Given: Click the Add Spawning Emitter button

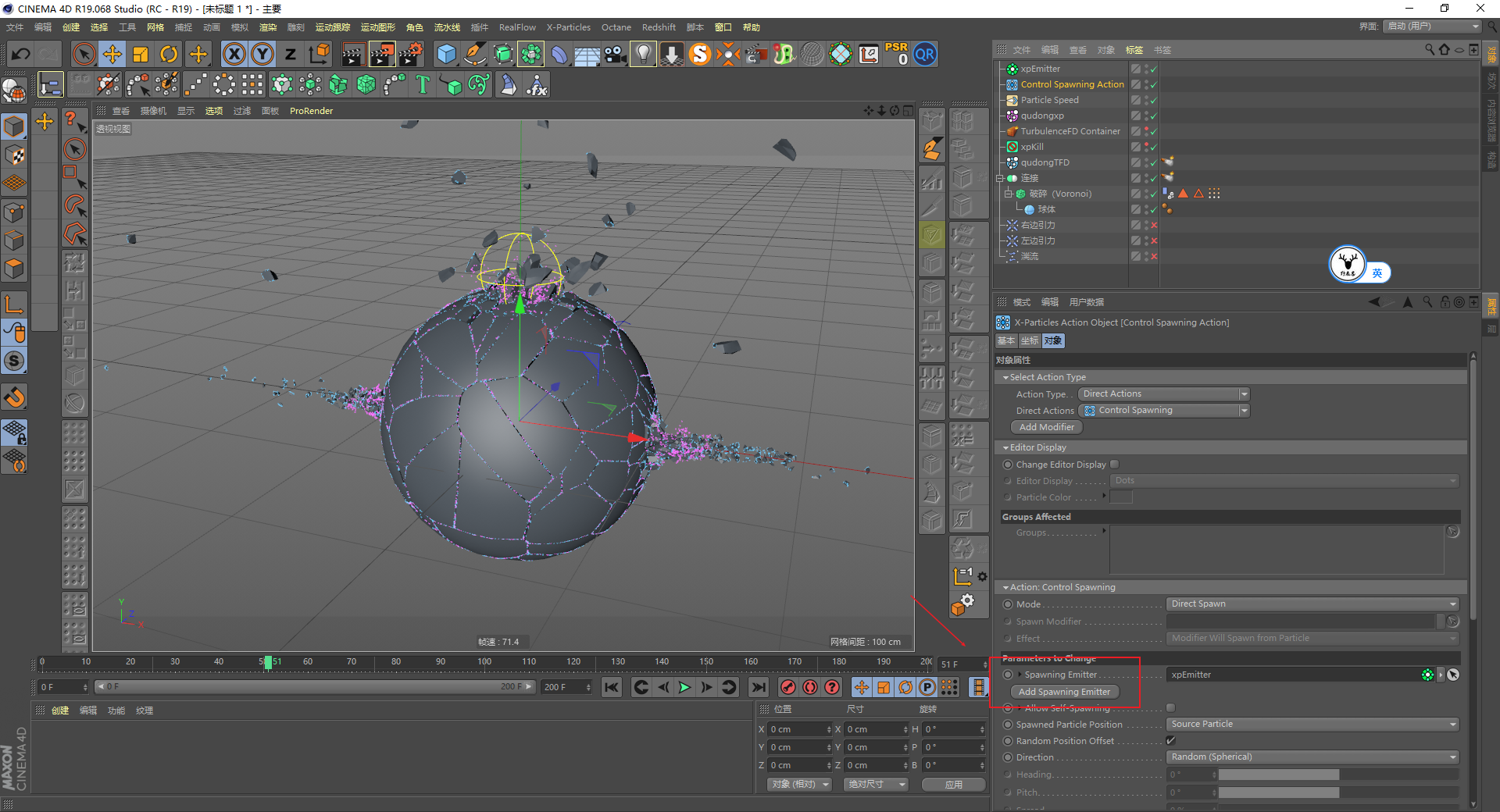Looking at the screenshot, I should tap(1064, 692).
